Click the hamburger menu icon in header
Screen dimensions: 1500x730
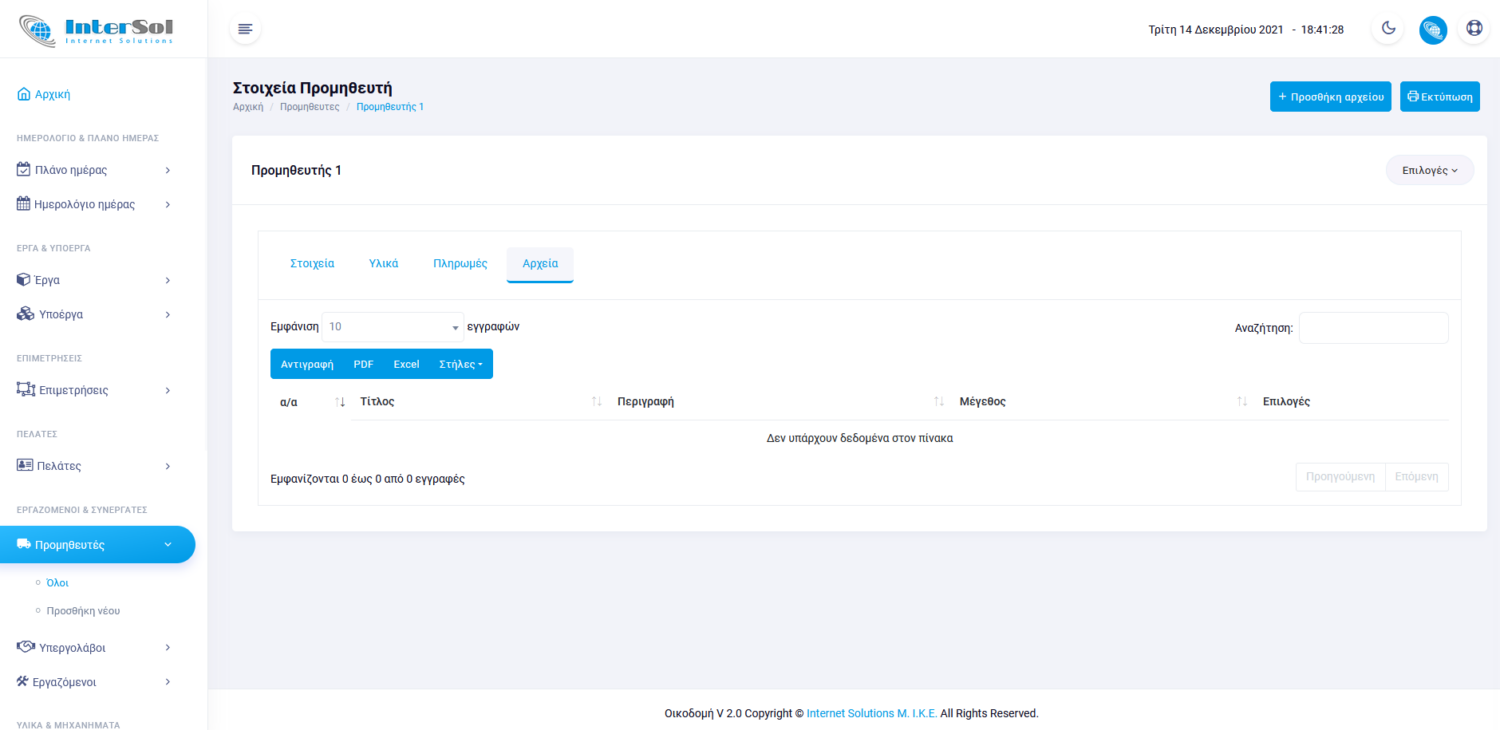pos(245,29)
